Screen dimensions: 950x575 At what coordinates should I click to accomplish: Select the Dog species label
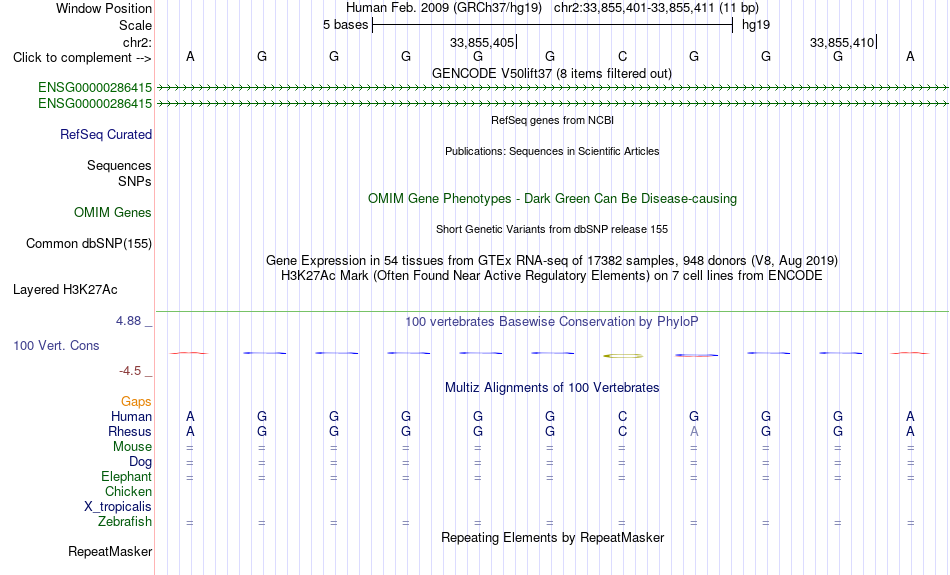click(140, 462)
